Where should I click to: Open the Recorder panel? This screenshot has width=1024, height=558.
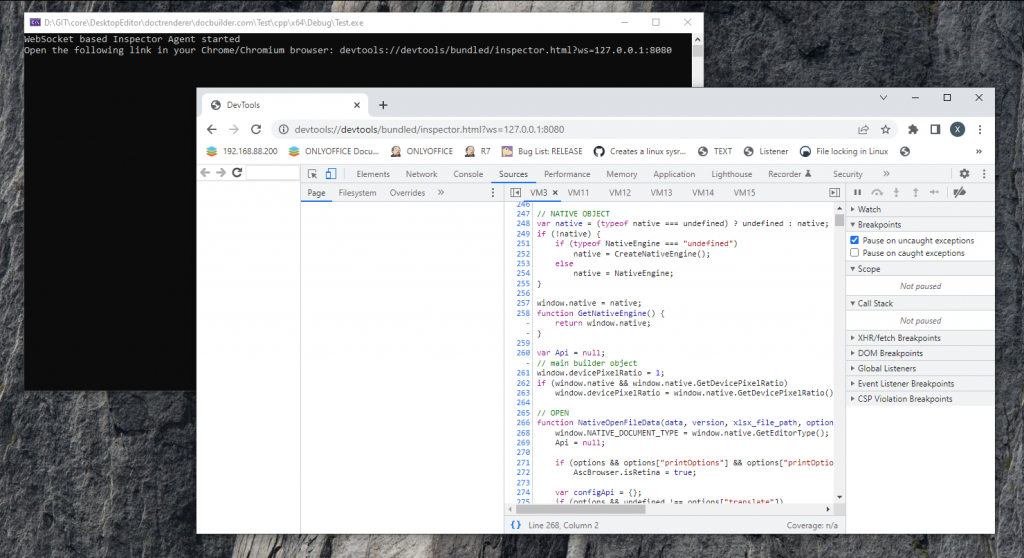pyautogui.click(x=790, y=174)
